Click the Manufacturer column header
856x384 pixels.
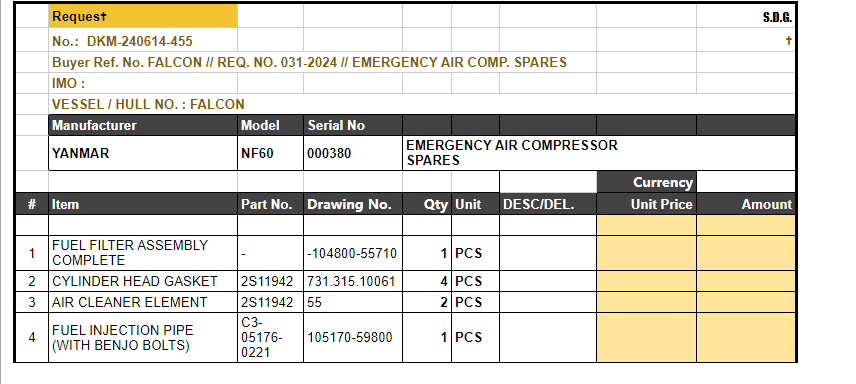(x=143, y=125)
